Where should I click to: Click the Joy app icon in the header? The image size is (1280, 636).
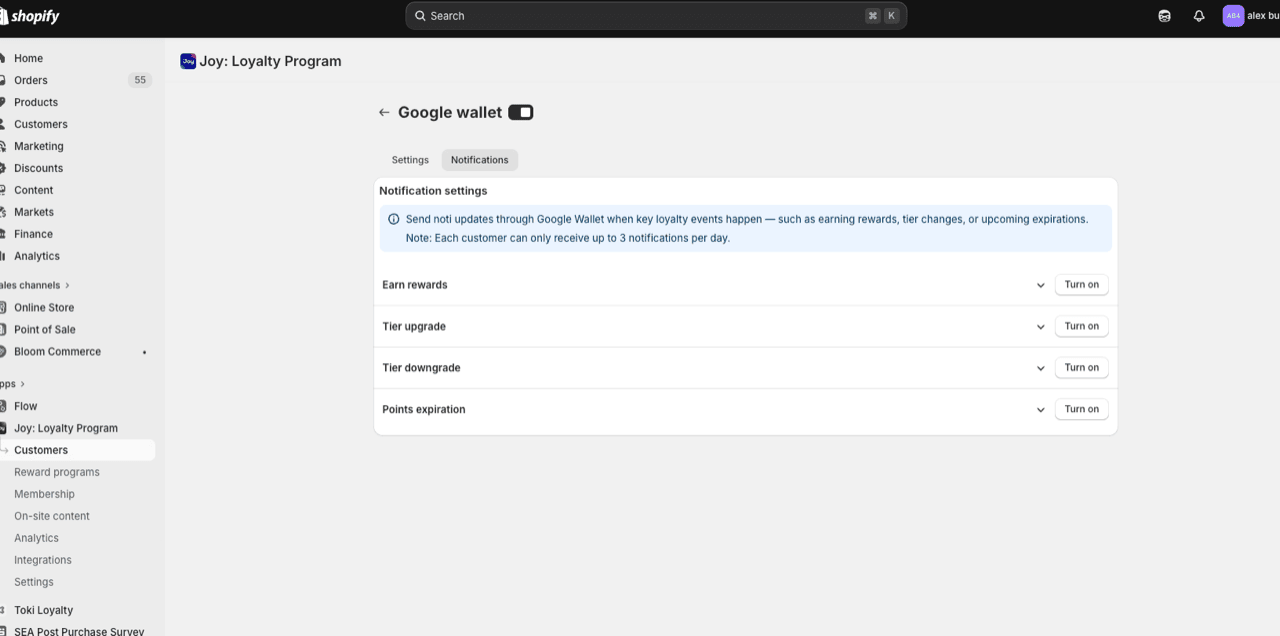(x=188, y=61)
